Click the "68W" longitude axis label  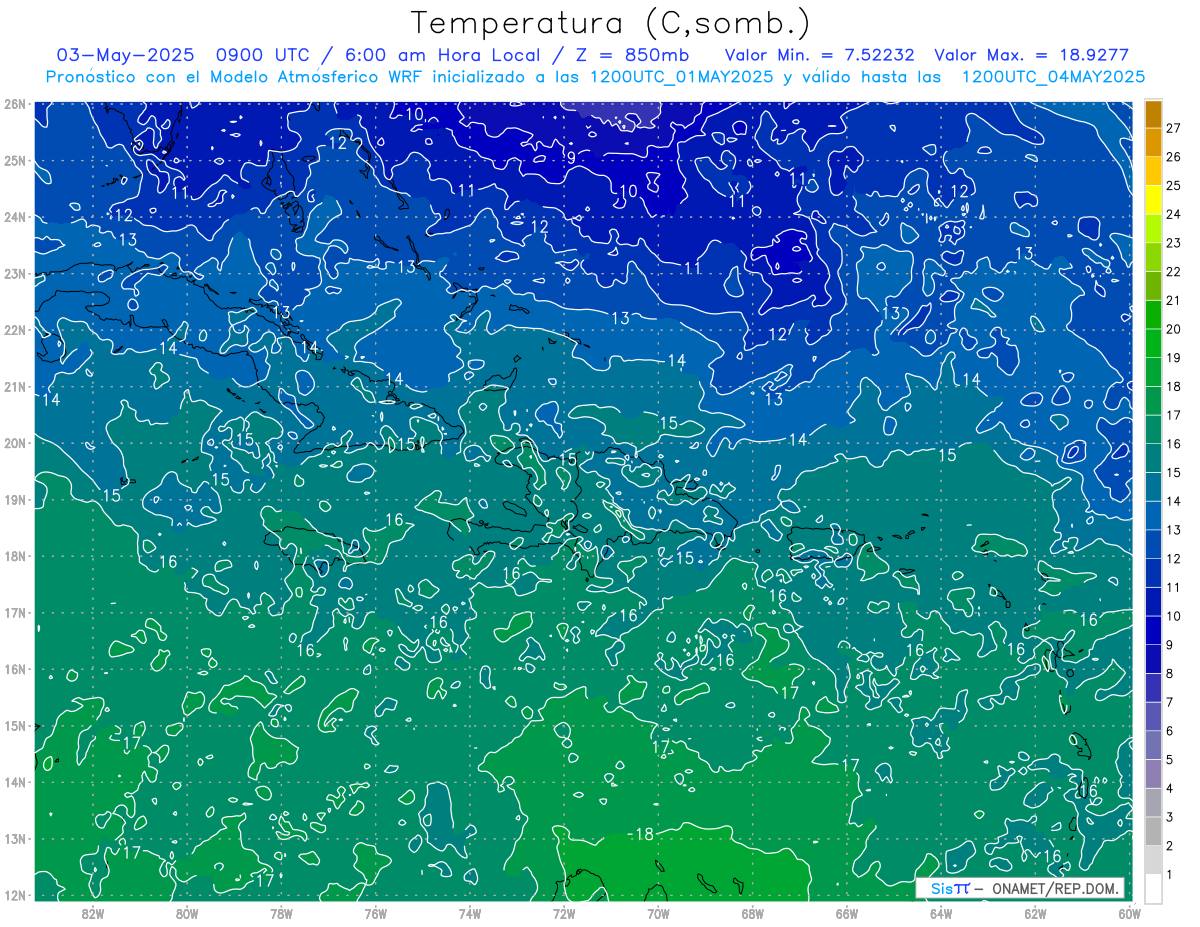click(x=752, y=912)
